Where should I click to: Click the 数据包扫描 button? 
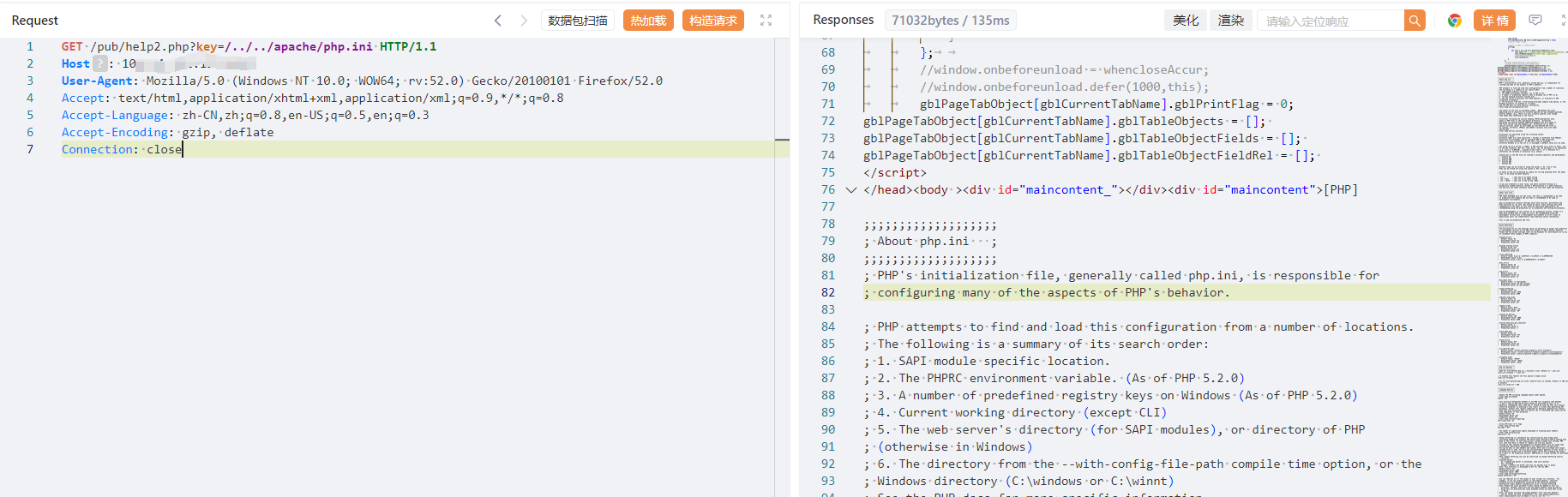pos(578,21)
